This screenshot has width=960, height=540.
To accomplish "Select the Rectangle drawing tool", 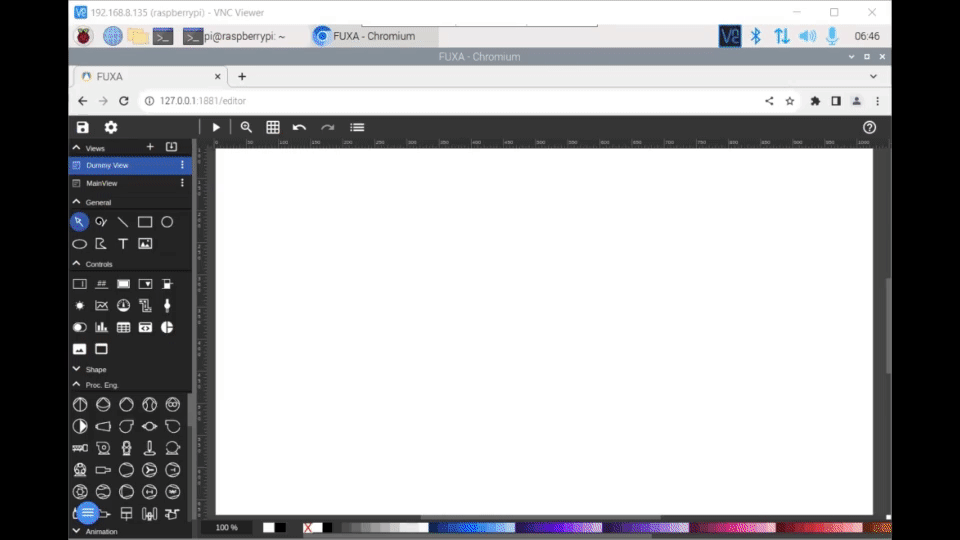I will tap(145, 222).
